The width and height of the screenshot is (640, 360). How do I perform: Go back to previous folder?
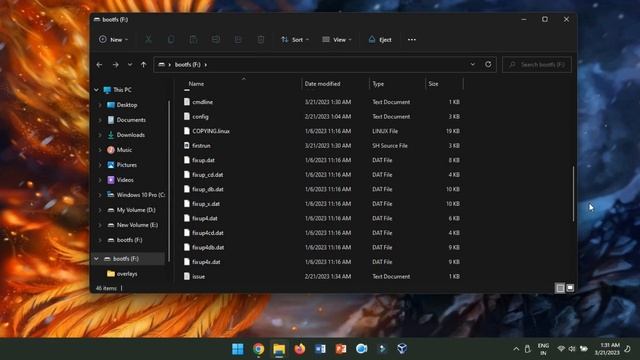pyautogui.click(x=99, y=64)
